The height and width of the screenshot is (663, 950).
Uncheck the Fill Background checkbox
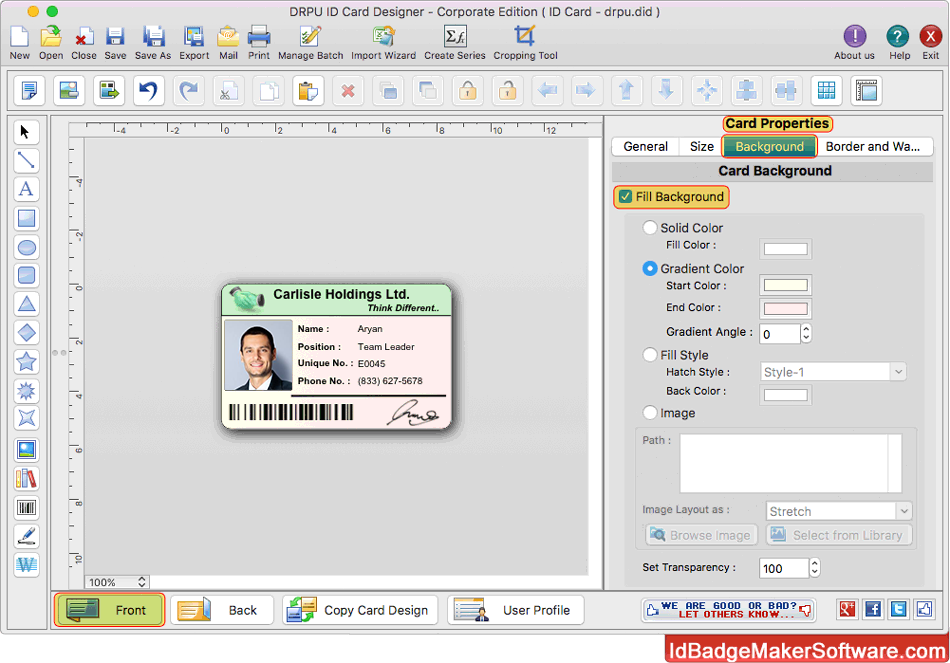[x=626, y=197]
